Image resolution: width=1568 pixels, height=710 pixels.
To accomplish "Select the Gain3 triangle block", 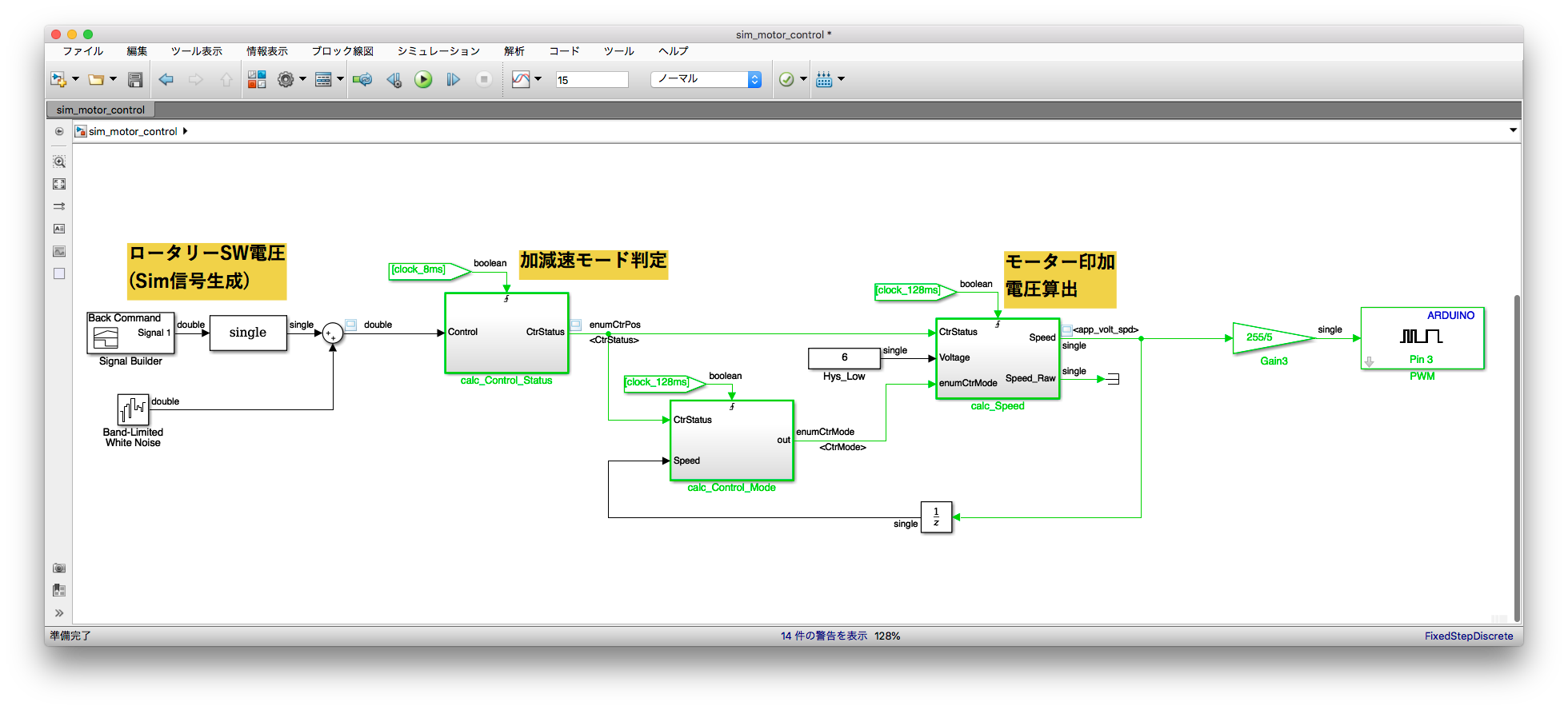I will [1272, 338].
